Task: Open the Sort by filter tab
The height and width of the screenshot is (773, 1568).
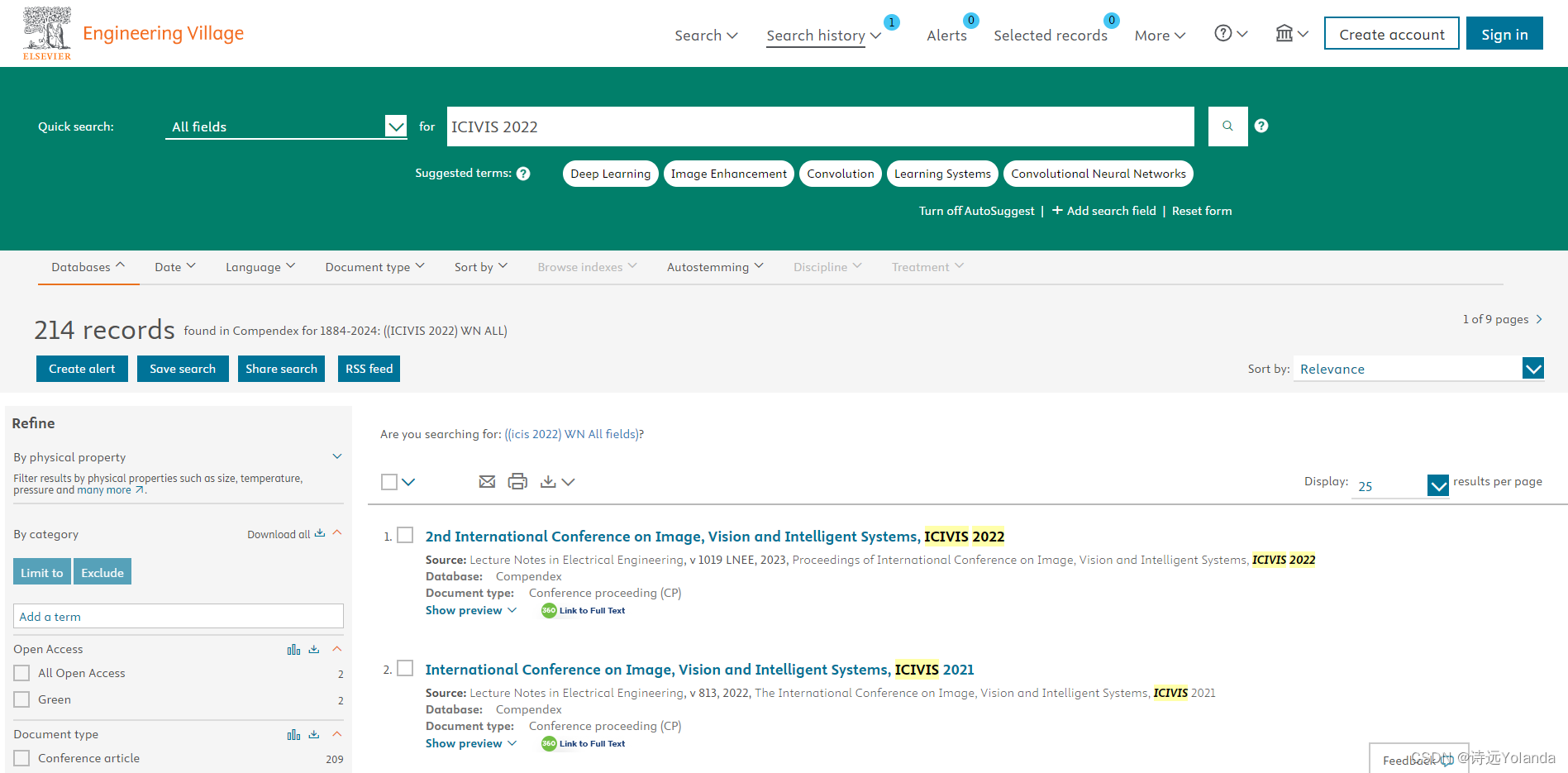Action: pyautogui.click(x=481, y=267)
